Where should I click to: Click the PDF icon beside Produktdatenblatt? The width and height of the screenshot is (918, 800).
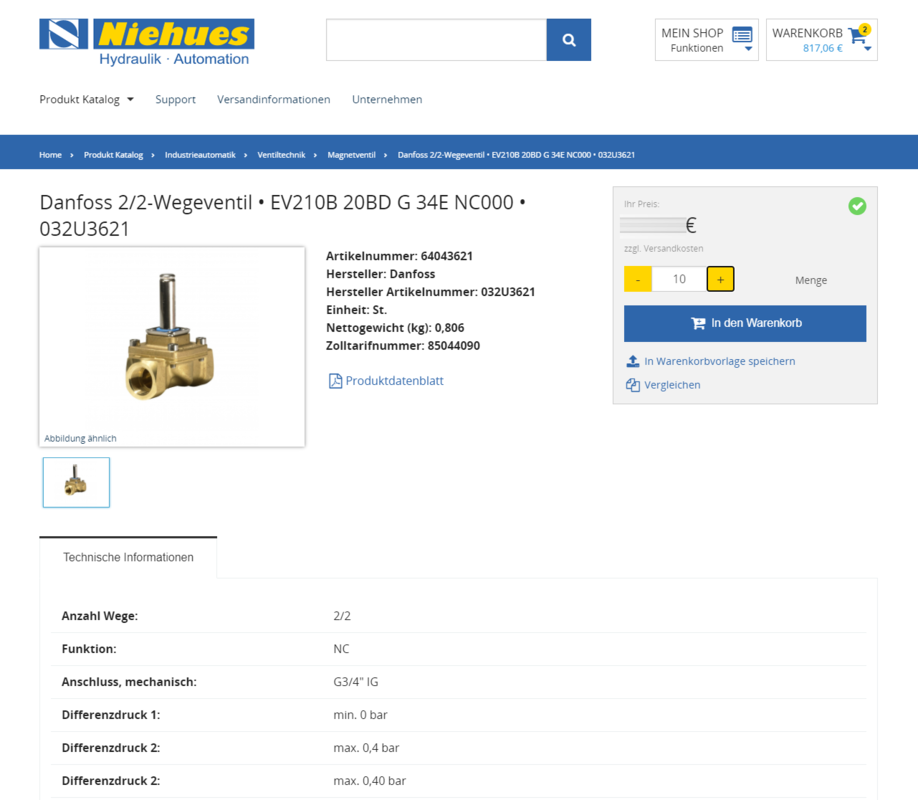[335, 381]
